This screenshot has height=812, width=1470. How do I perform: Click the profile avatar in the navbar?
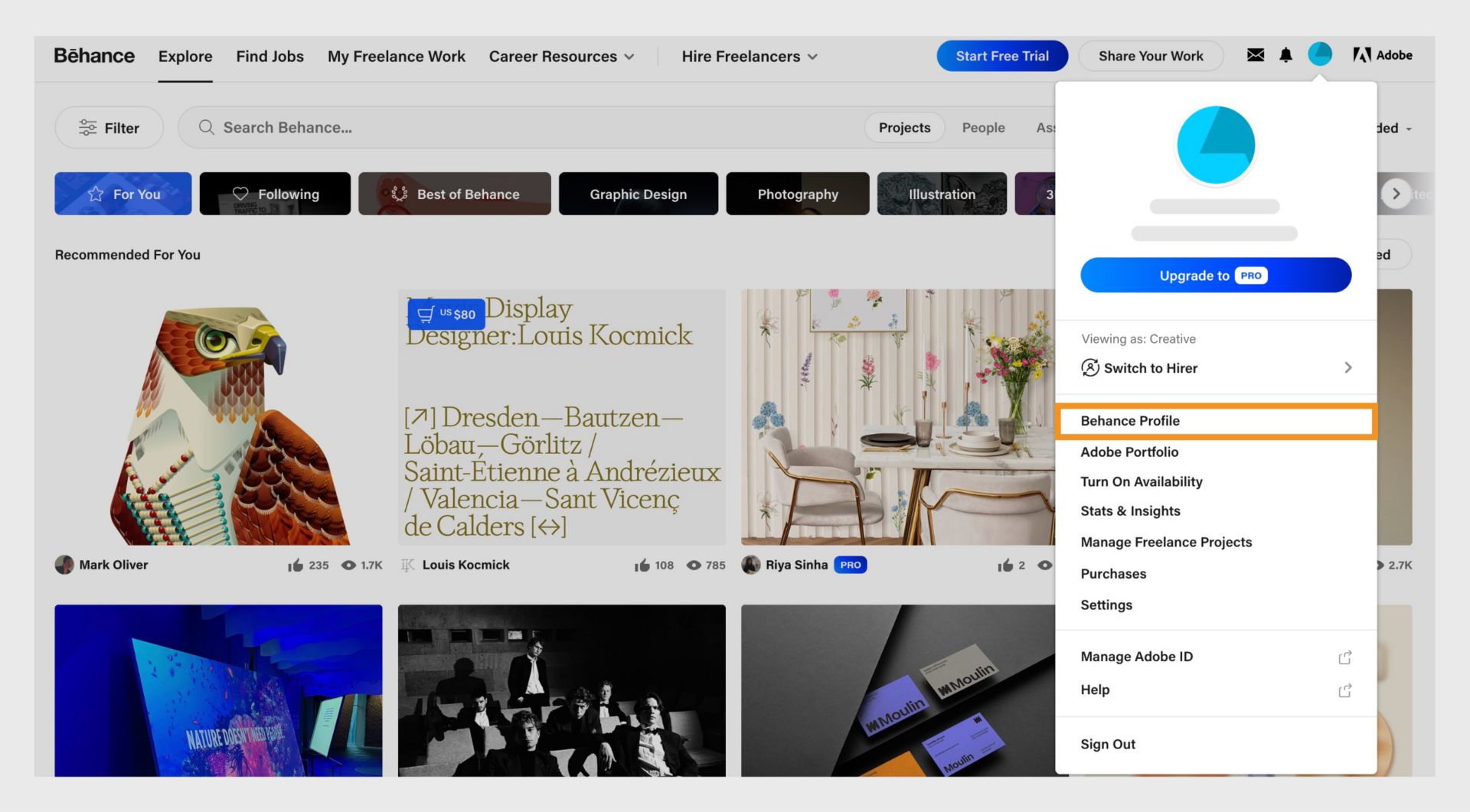pos(1320,54)
